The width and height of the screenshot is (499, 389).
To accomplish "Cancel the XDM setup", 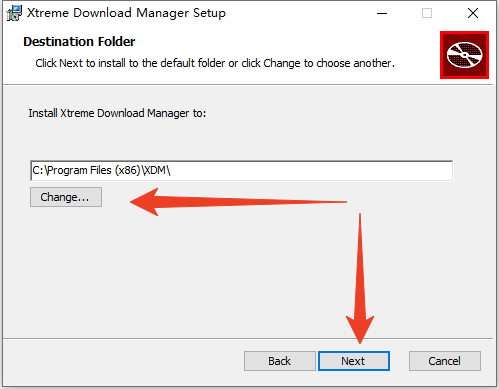I will tap(445, 361).
